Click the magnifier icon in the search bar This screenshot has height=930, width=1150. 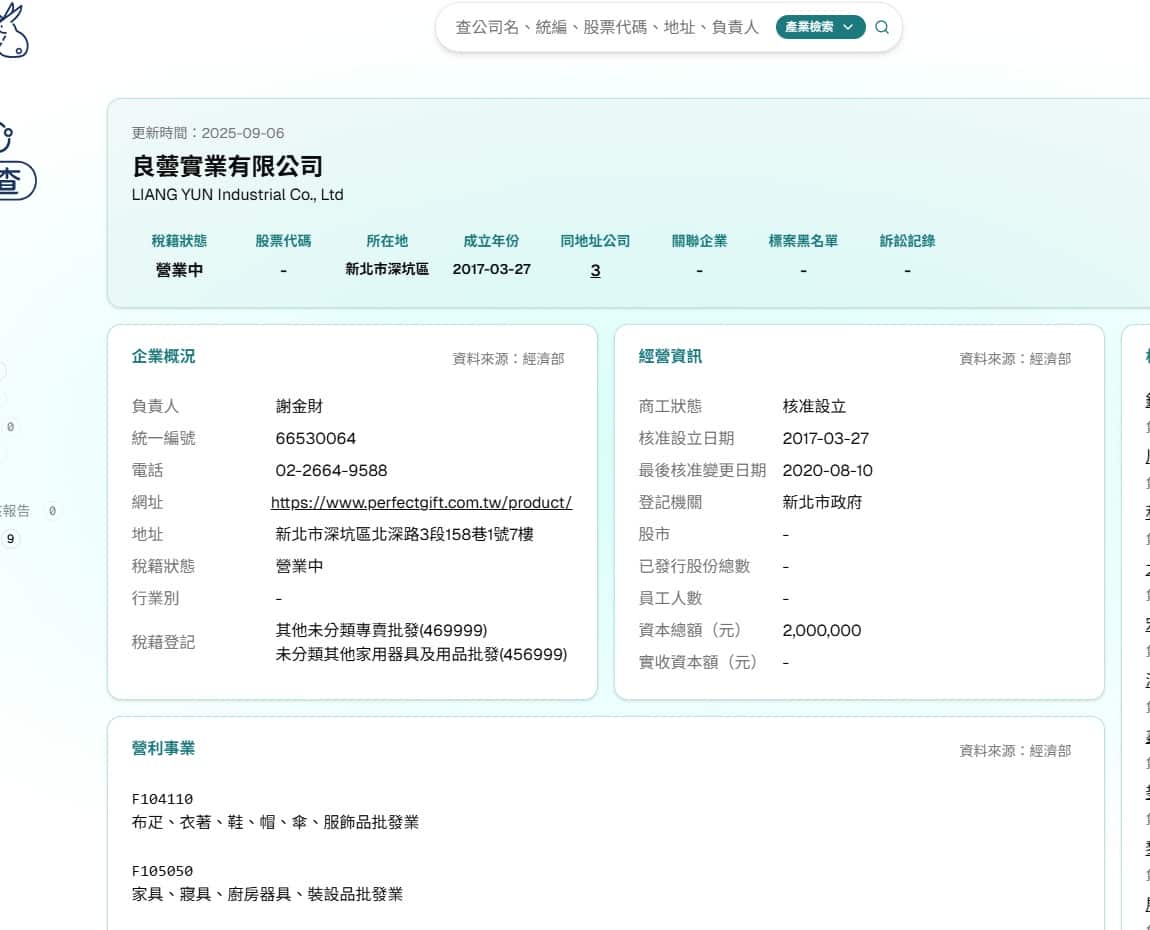pyautogui.click(x=881, y=27)
